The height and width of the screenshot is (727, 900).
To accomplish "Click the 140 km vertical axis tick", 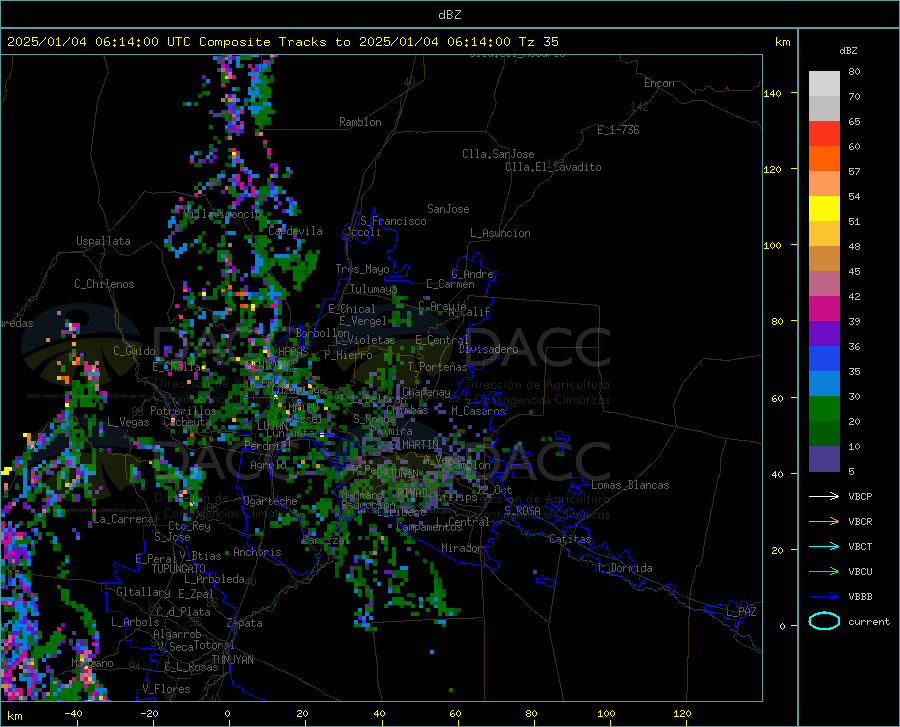I will coord(772,93).
